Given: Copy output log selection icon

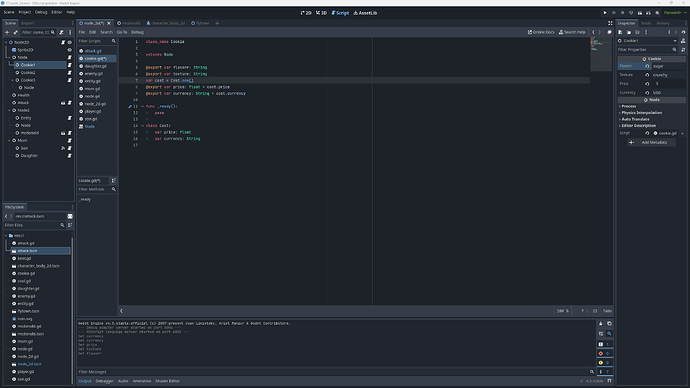Looking at the screenshot, I should click(609, 324).
